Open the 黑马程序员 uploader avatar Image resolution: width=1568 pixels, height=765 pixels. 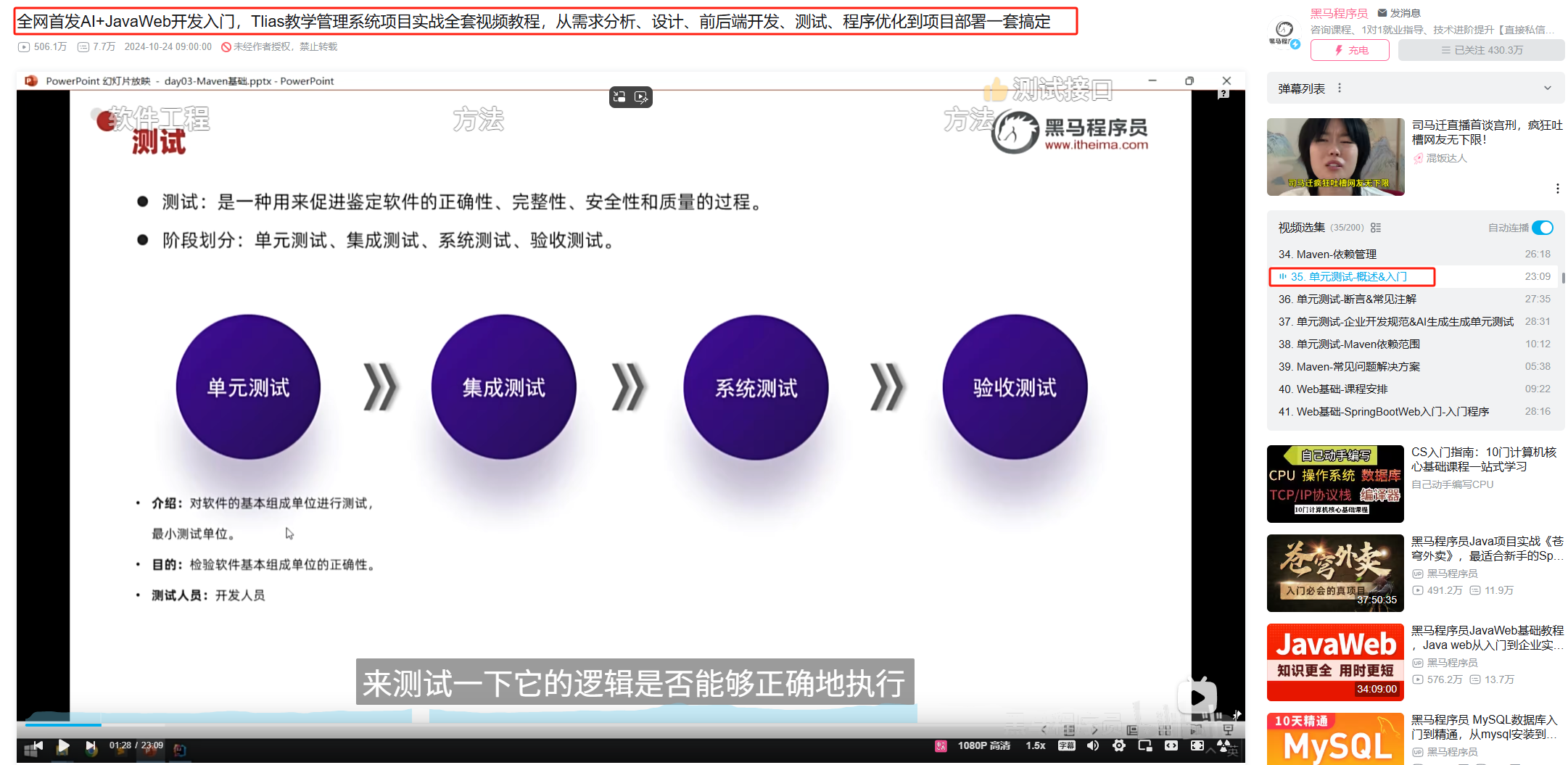point(1284,32)
